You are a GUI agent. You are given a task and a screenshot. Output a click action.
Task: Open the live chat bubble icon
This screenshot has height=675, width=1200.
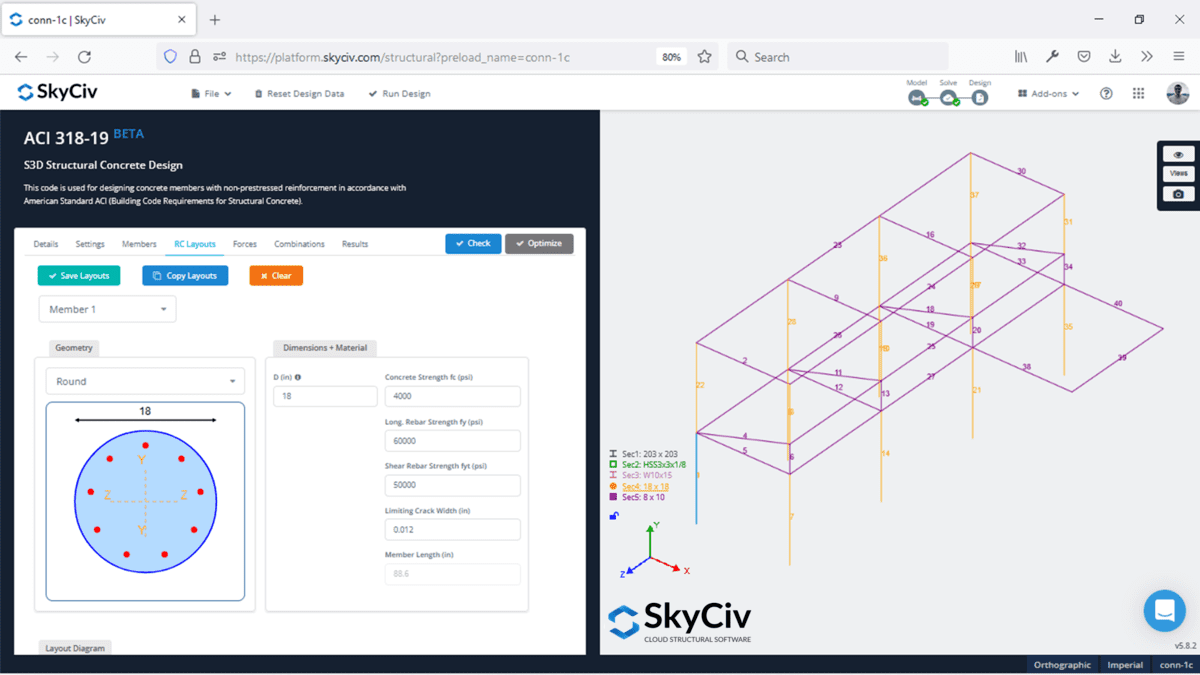coord(1164,610)
